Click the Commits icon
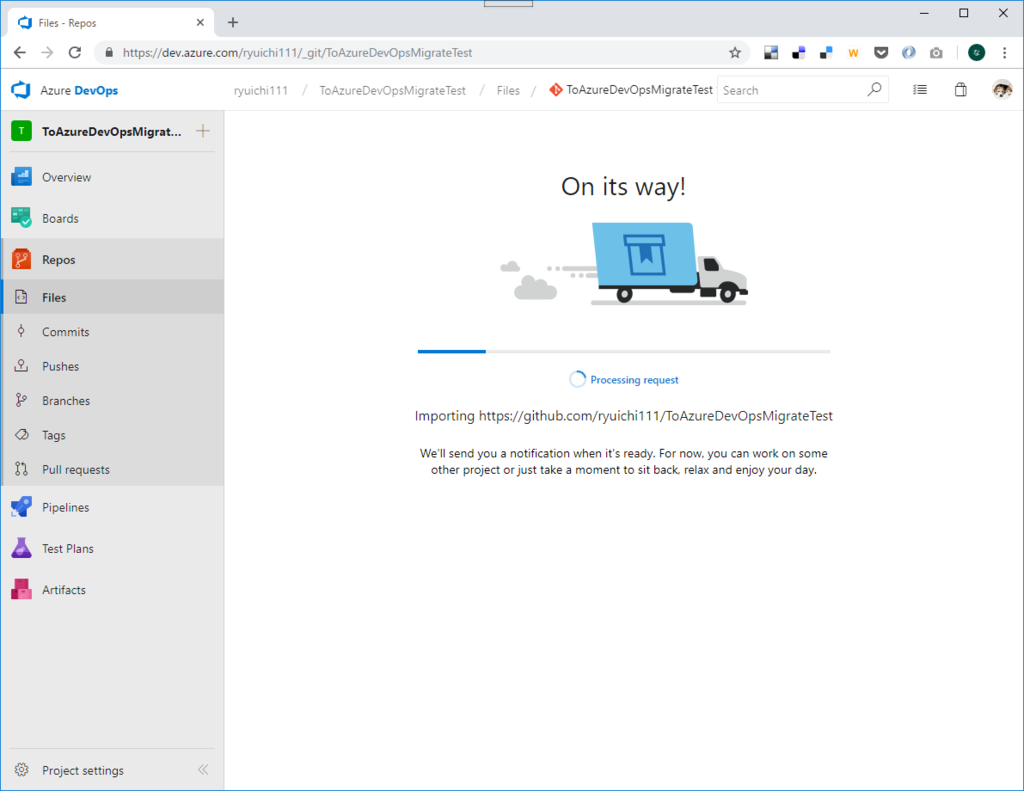1024x791 pixels. (x=21, y=331)
